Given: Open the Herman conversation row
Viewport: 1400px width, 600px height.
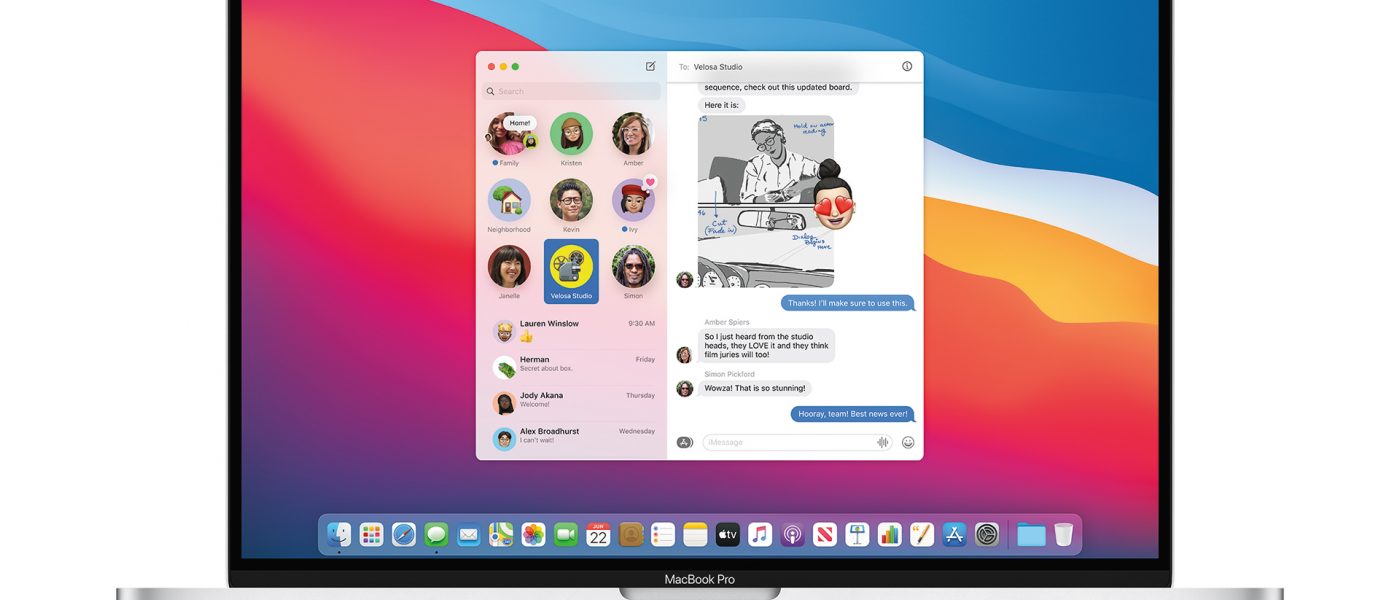Looking at the screenshot, I should click(x=573, y=367).
